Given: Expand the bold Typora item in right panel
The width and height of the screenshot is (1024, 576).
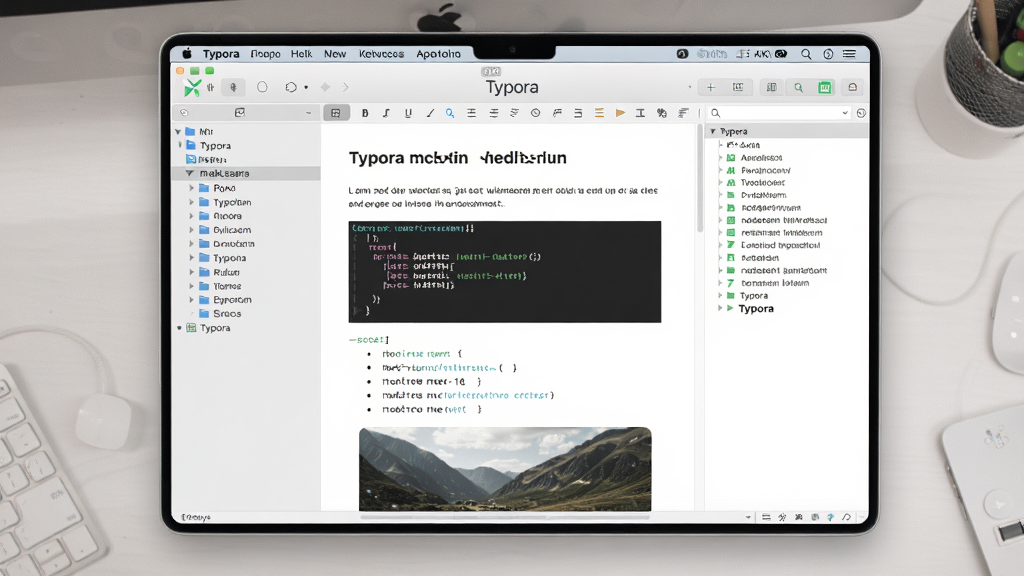Looking at the screenshot, I should point(720,308).
